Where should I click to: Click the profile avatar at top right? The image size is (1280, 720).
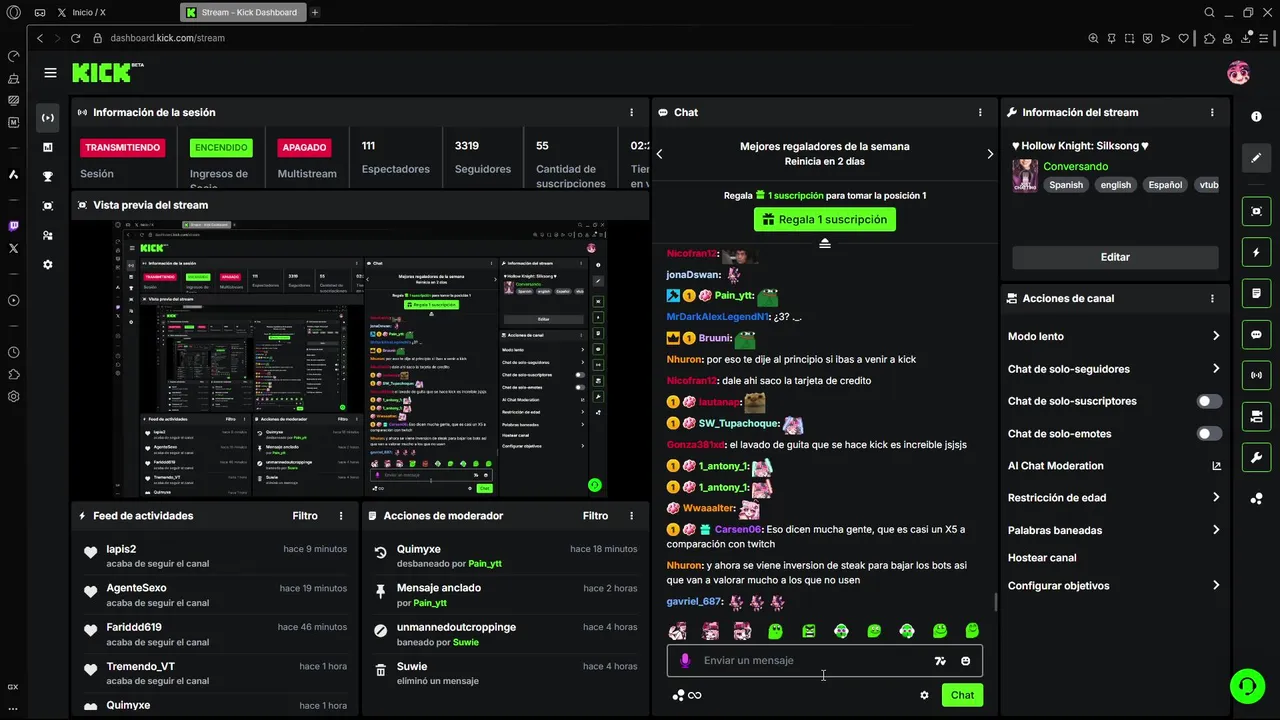tap(1238, 73)
